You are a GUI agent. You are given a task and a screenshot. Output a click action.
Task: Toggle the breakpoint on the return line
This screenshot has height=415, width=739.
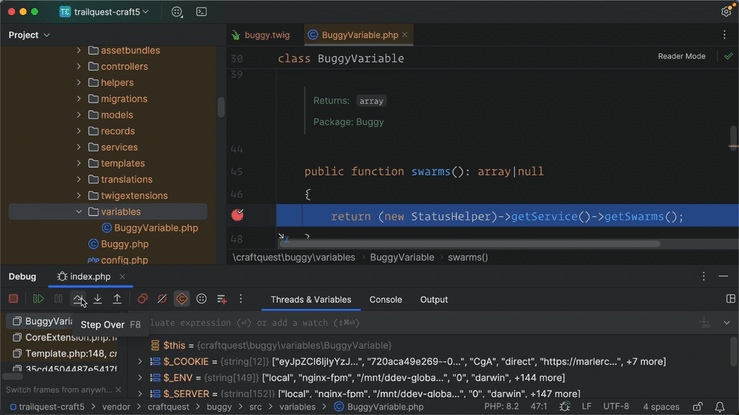pos(238,215)
